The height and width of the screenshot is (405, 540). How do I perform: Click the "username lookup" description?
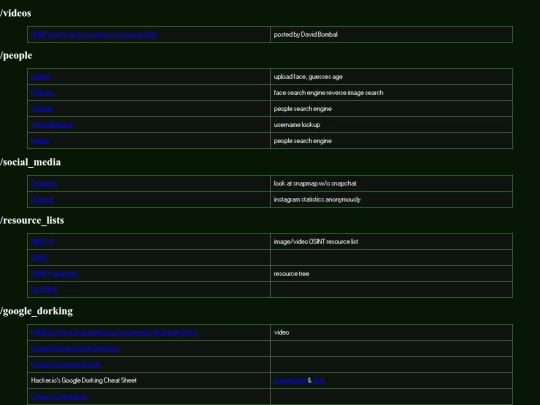pyautogui.click(x=297, y=125)
